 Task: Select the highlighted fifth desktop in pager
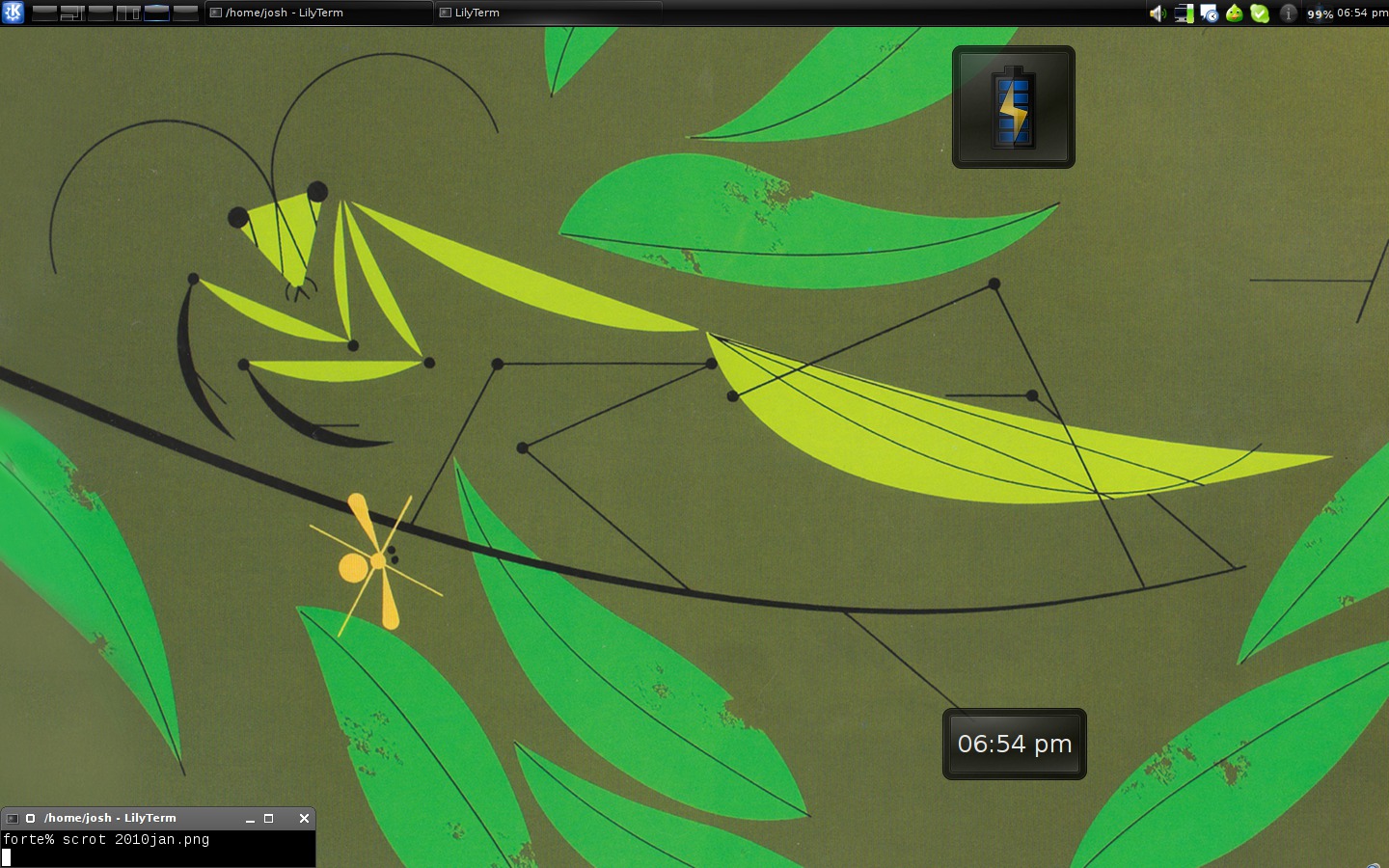coord(156,13)
